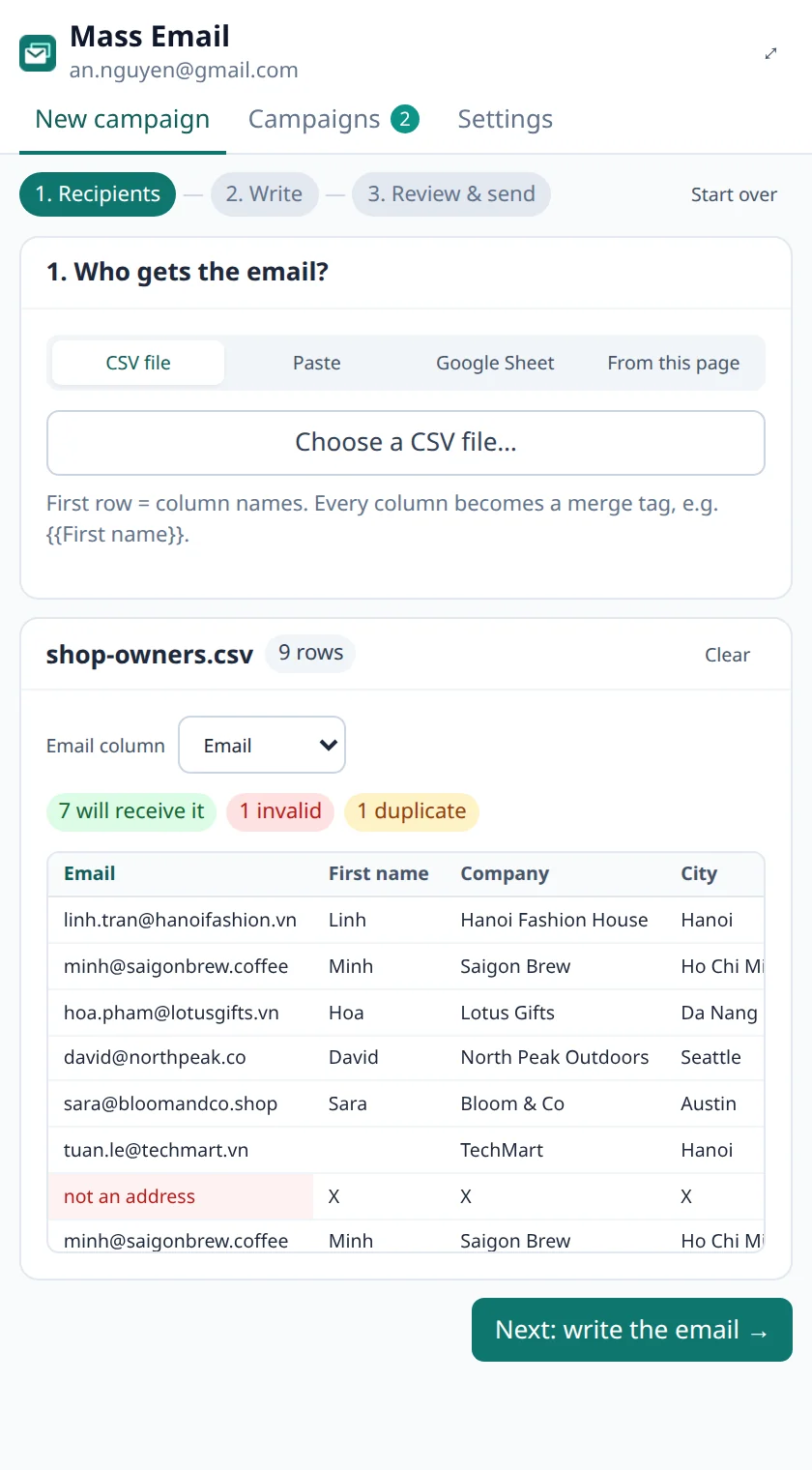Click the Austin city cell
The width and height of the screenshot is (812, 1470).
714,1103
